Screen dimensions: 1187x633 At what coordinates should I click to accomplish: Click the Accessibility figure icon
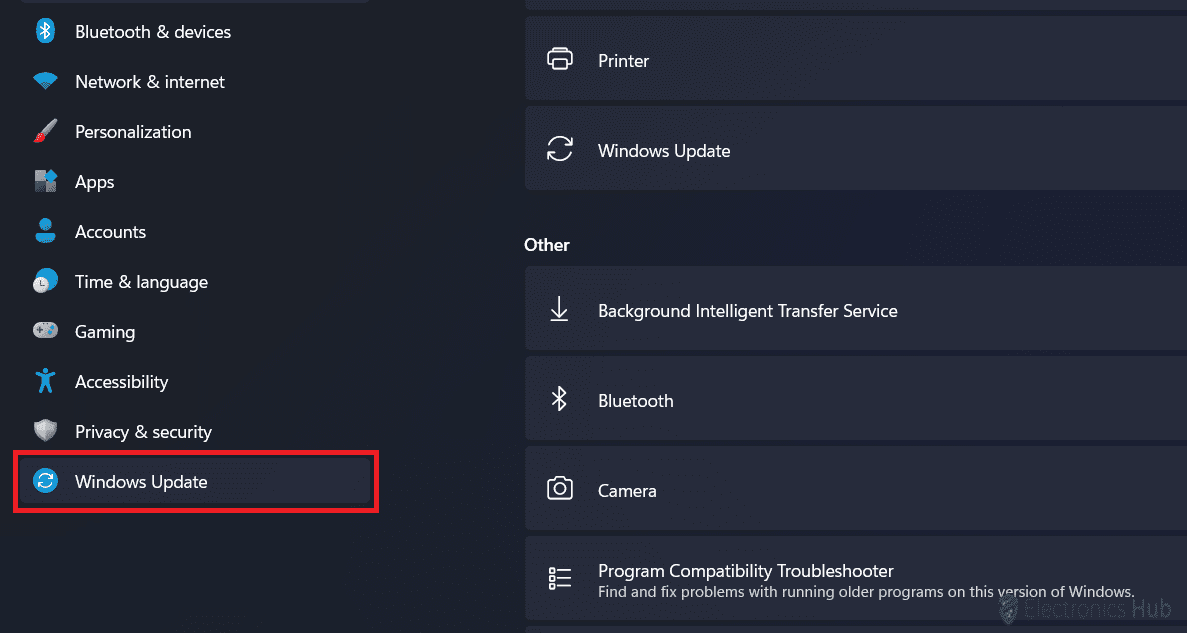click(x=45, y=382)
